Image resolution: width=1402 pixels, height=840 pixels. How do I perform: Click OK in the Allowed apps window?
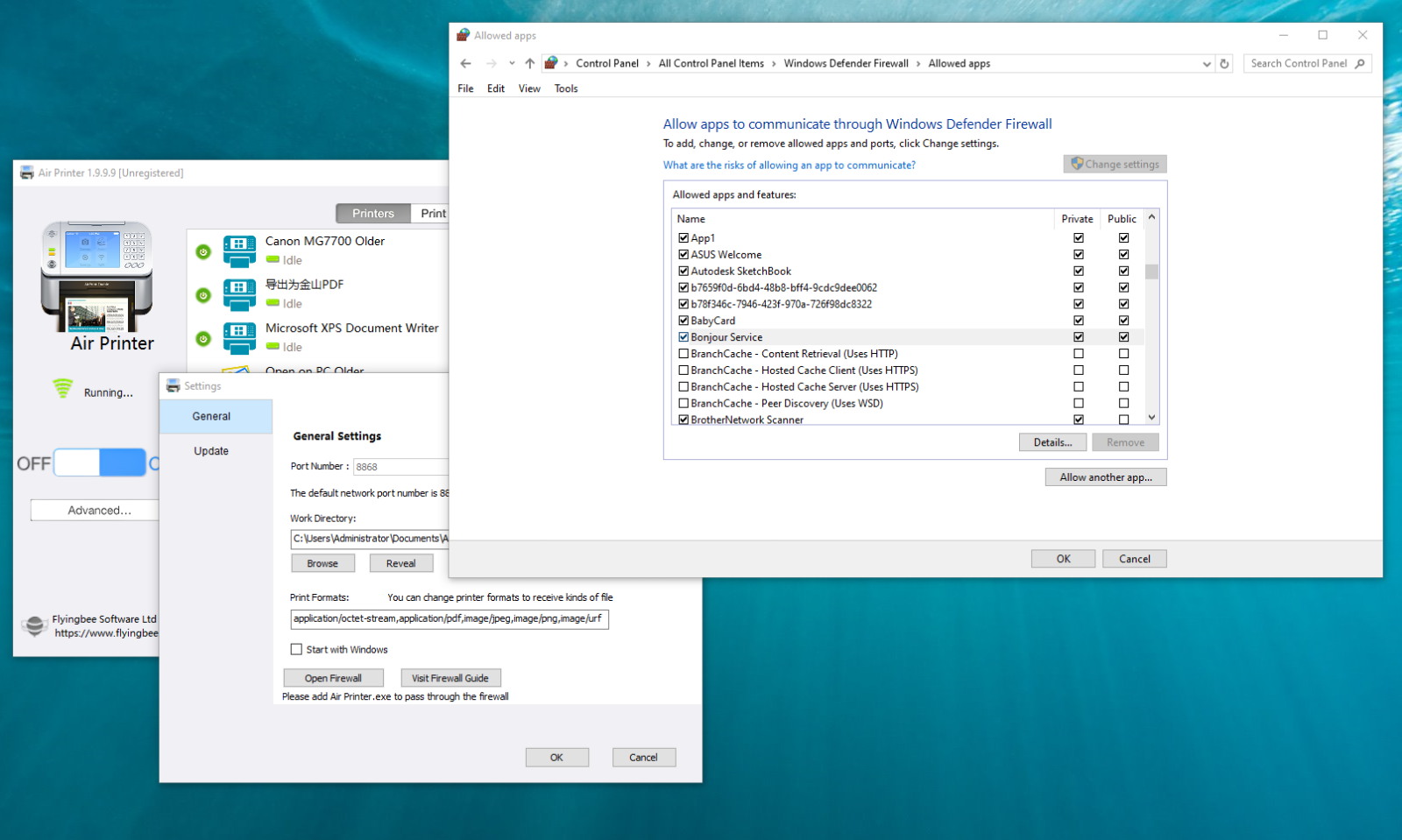click(1063, 559)
